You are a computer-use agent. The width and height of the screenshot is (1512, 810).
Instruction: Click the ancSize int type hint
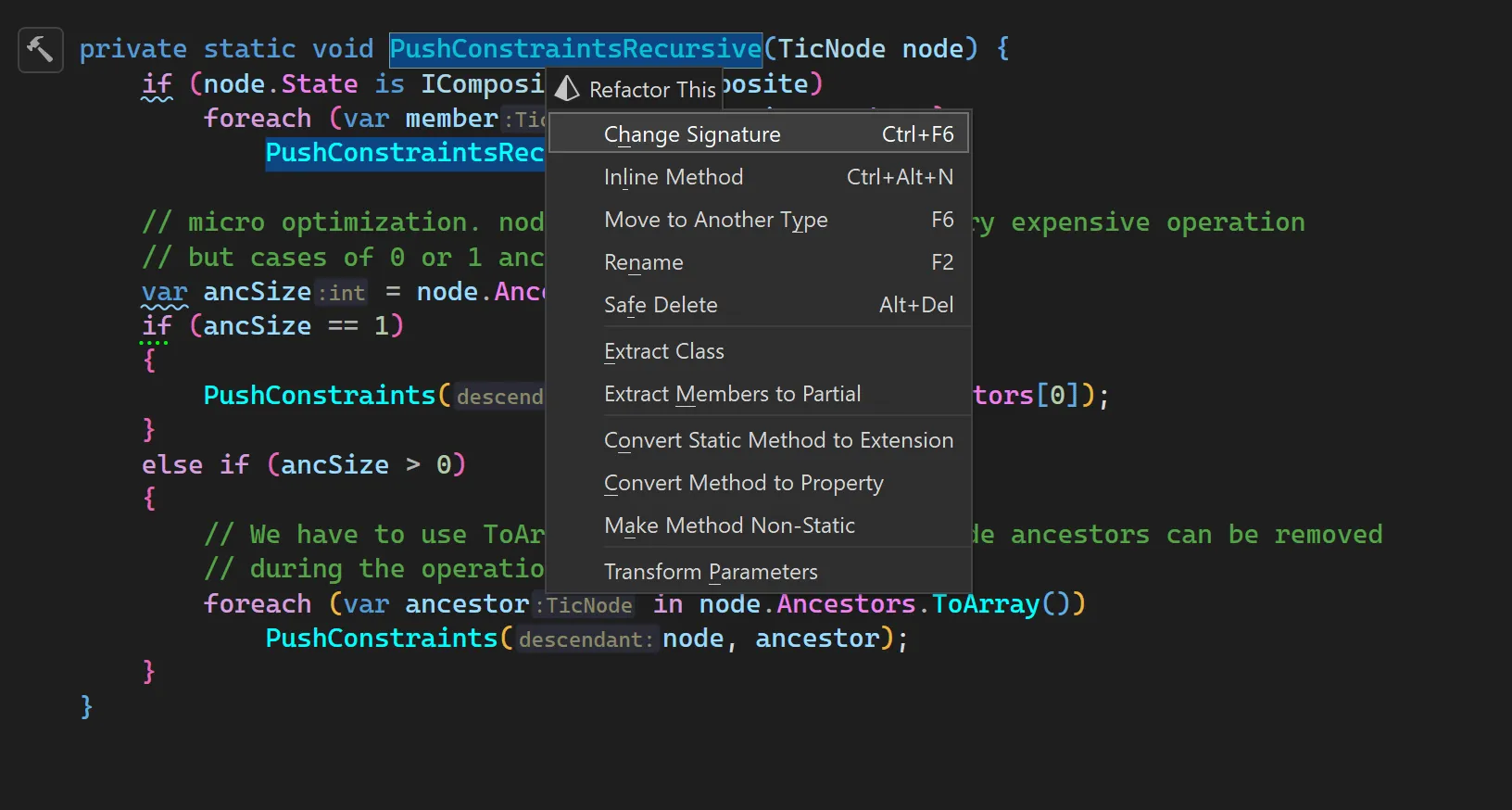(x=342, y=293)
